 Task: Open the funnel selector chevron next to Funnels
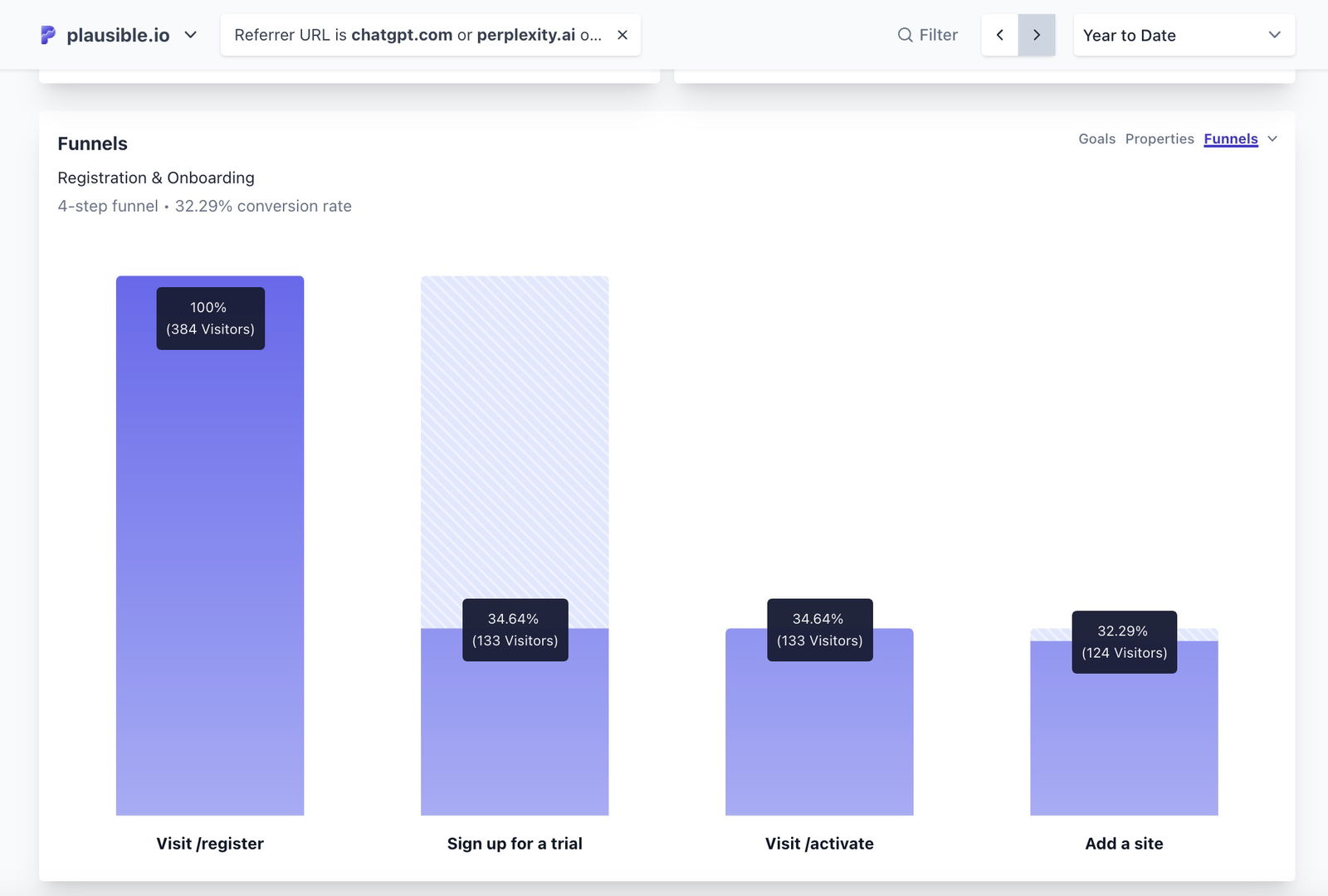point(1272,139)
